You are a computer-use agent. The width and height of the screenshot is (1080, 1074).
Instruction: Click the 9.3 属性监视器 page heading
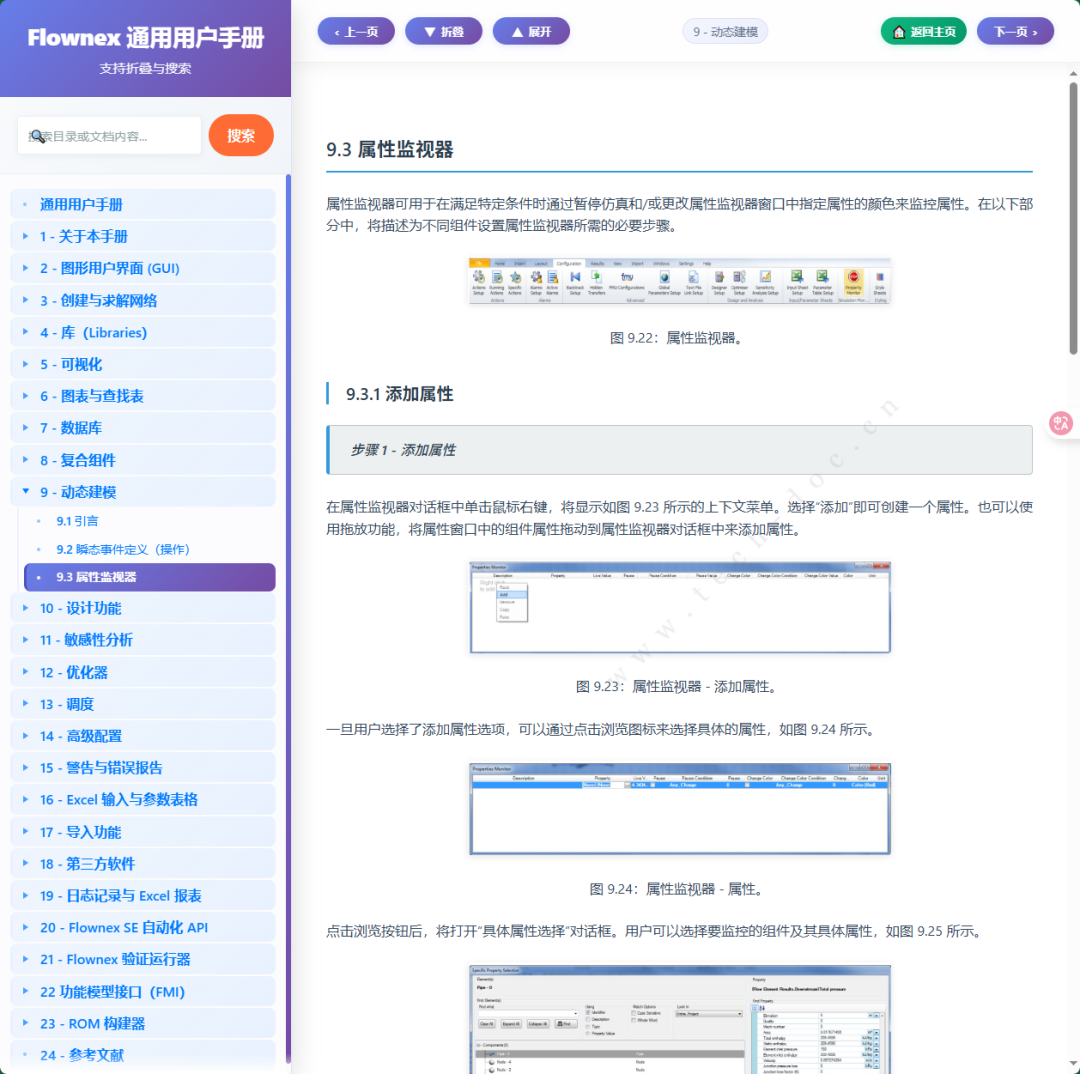(390, 149)
